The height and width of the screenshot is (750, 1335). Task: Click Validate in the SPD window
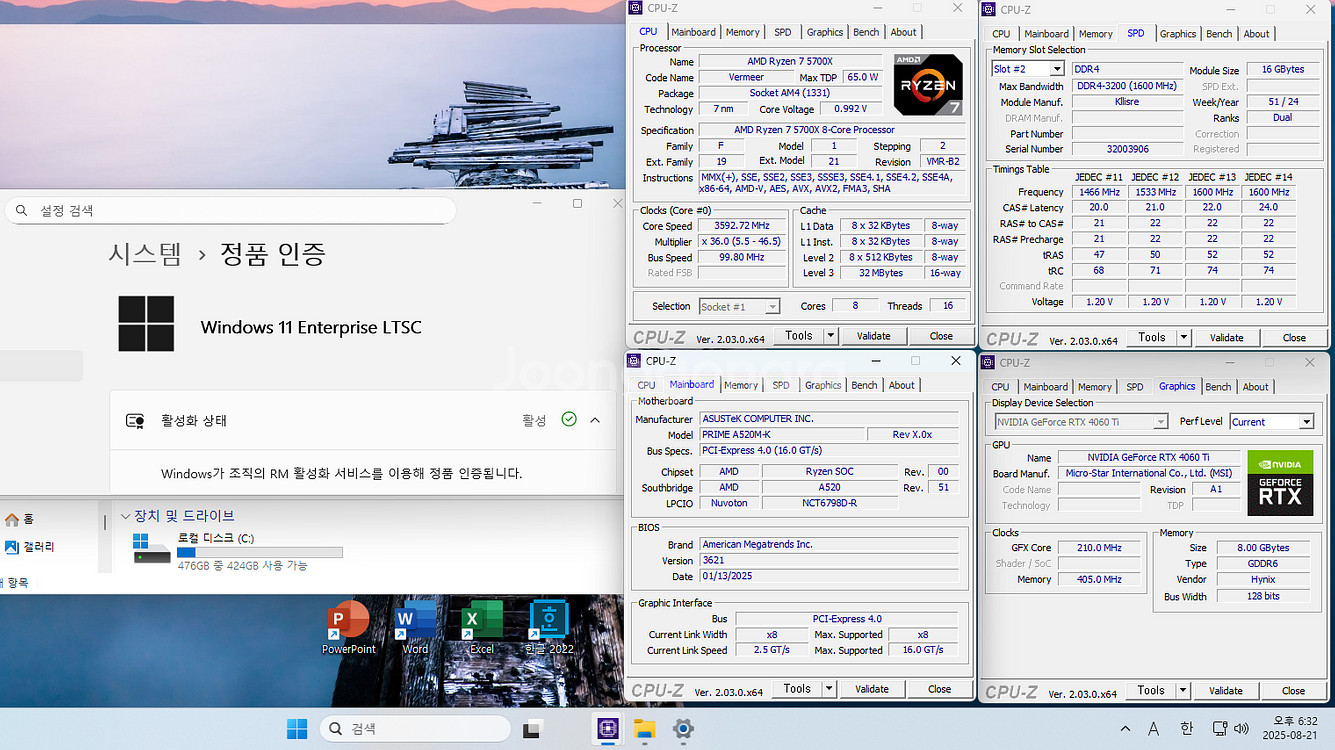point(1227,338)
